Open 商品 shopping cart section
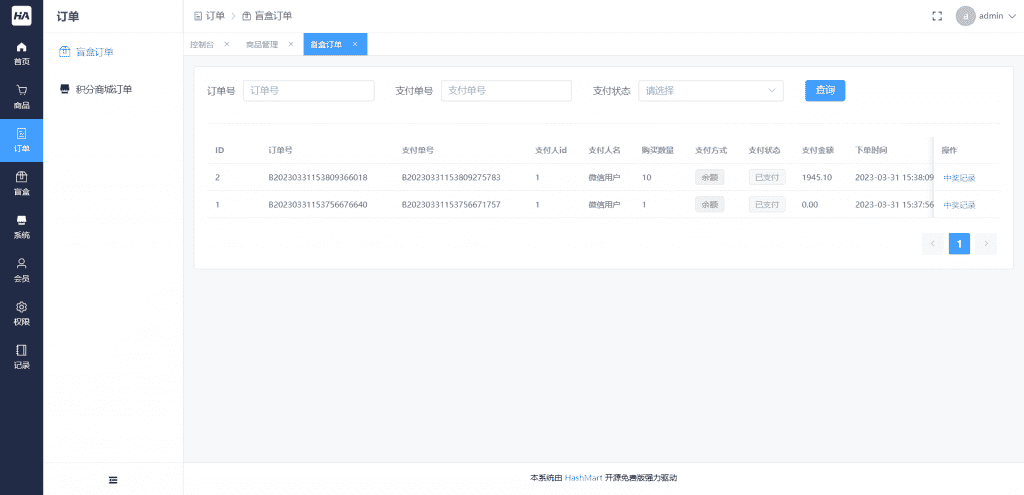 pyautogui.click(x=21, y=96)
